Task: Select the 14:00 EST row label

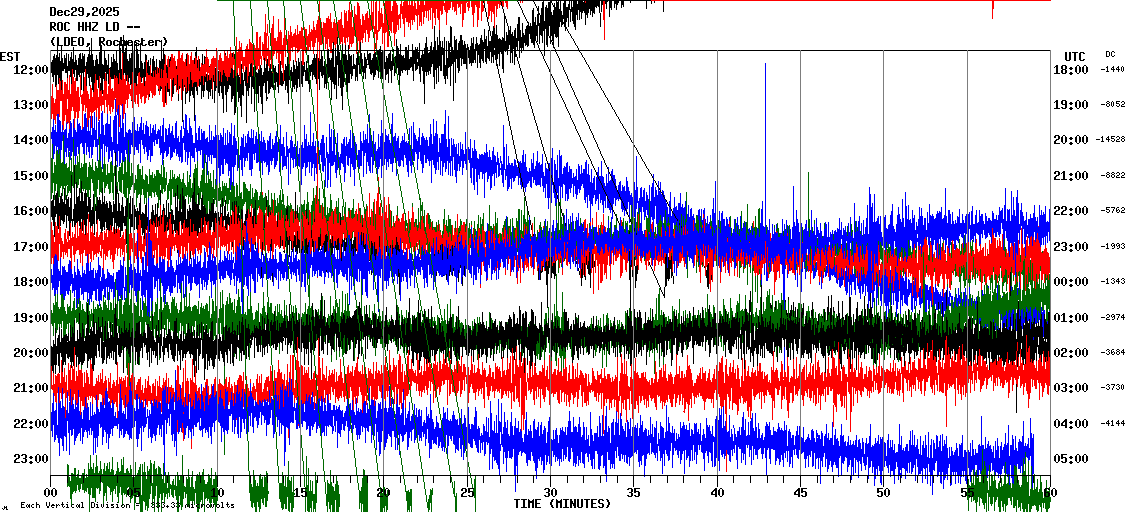Action: point(31,141)
